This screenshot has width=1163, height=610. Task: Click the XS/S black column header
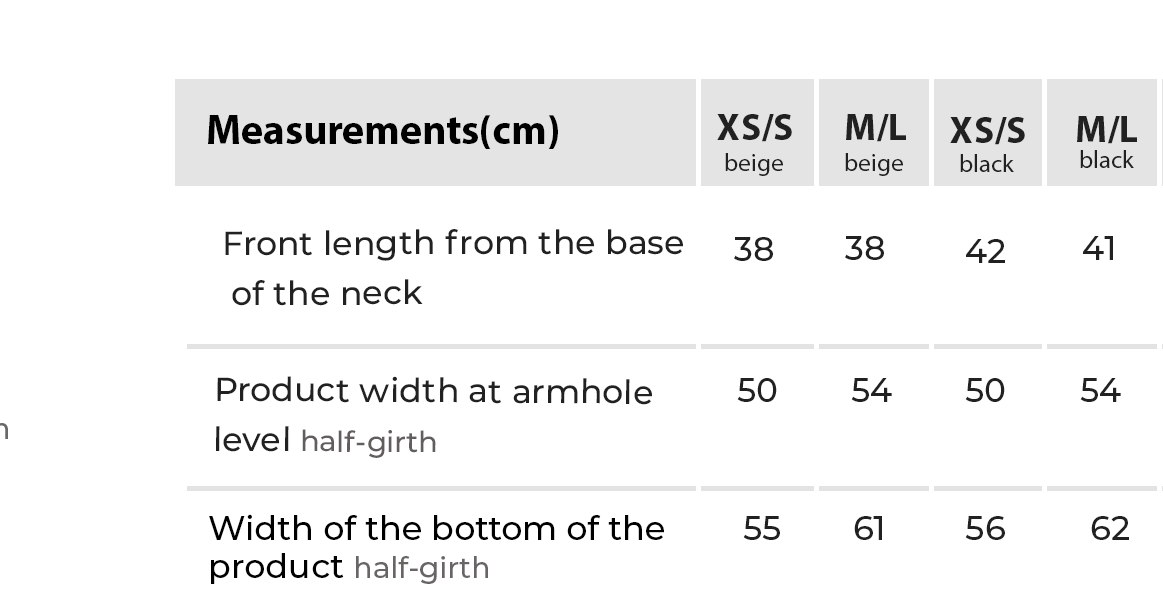[987, 140]
